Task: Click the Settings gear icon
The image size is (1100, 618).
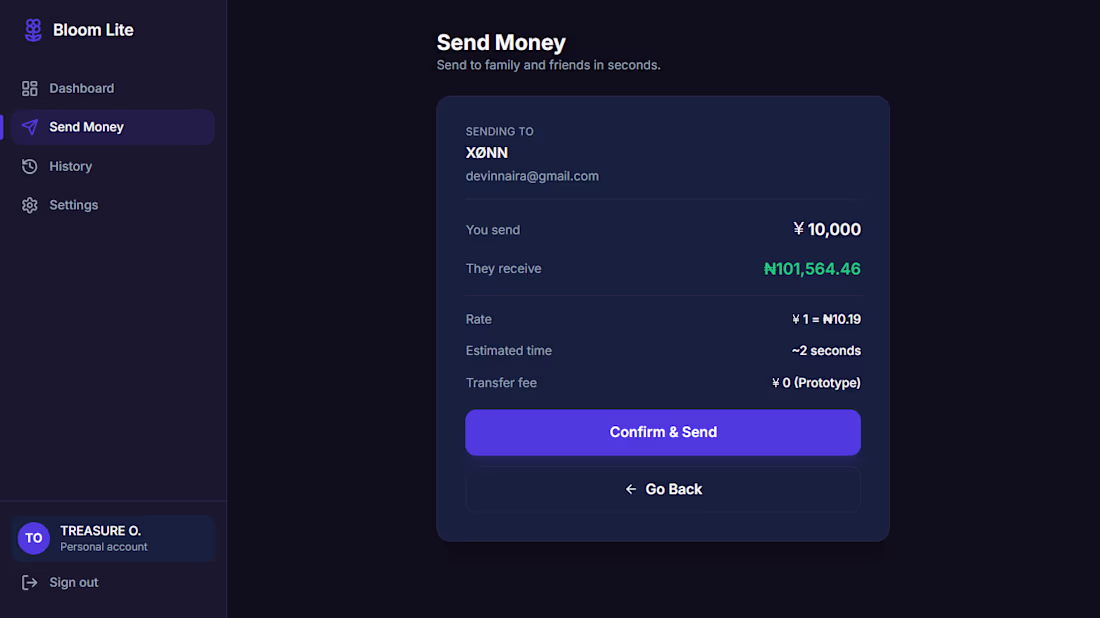Action: tap(29, 205)
